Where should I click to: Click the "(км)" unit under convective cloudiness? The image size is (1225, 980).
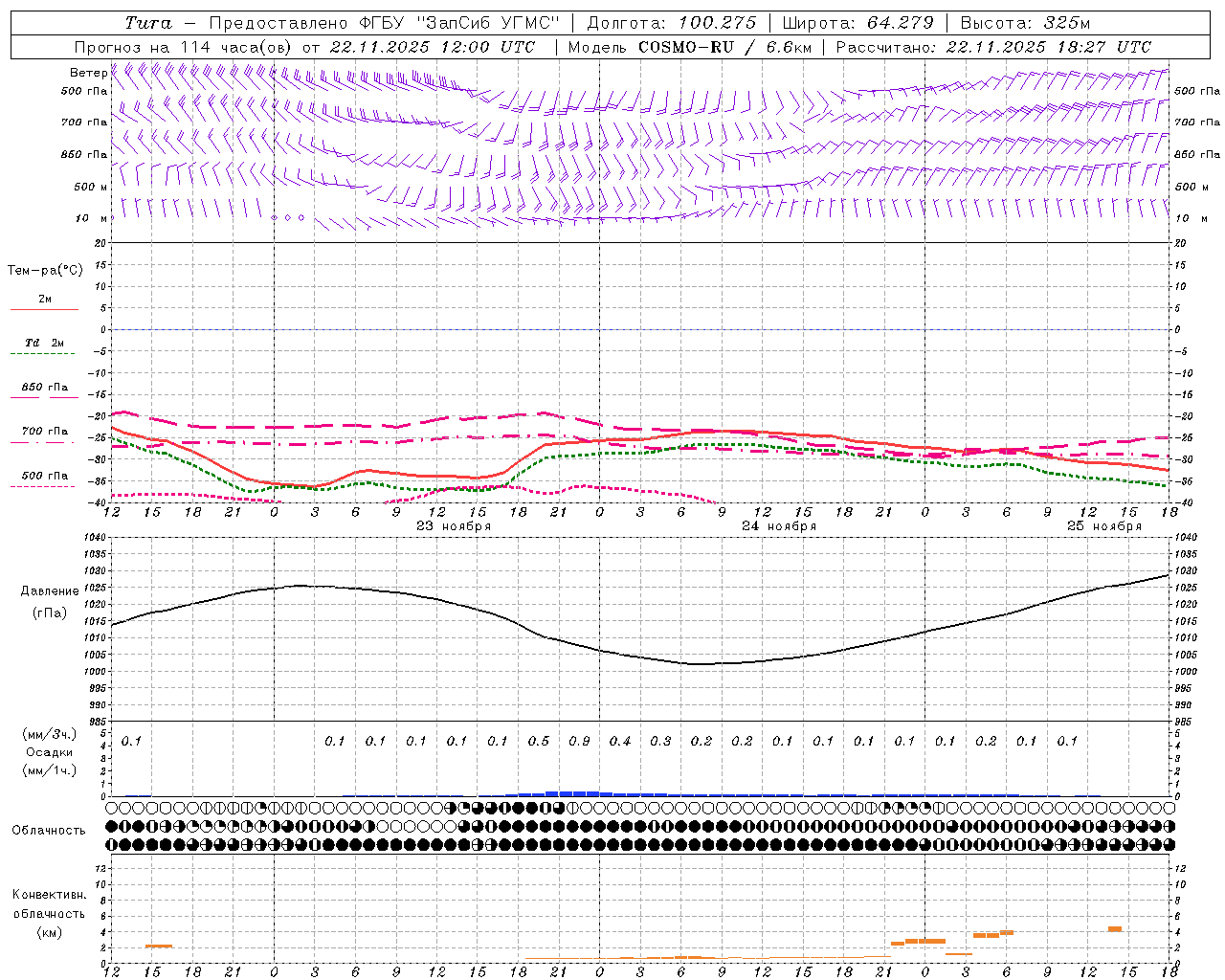click(50, 932)
